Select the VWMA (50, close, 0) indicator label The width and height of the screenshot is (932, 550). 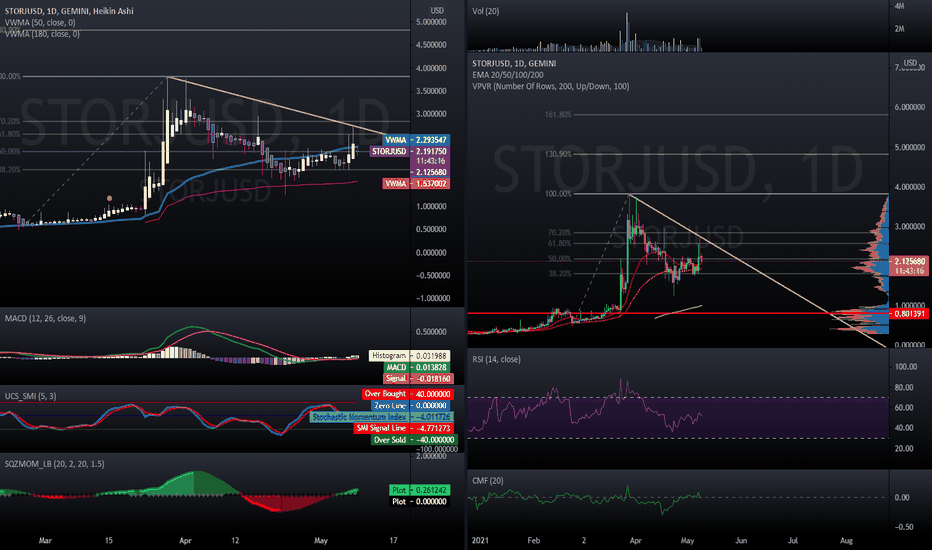point(40,23)
